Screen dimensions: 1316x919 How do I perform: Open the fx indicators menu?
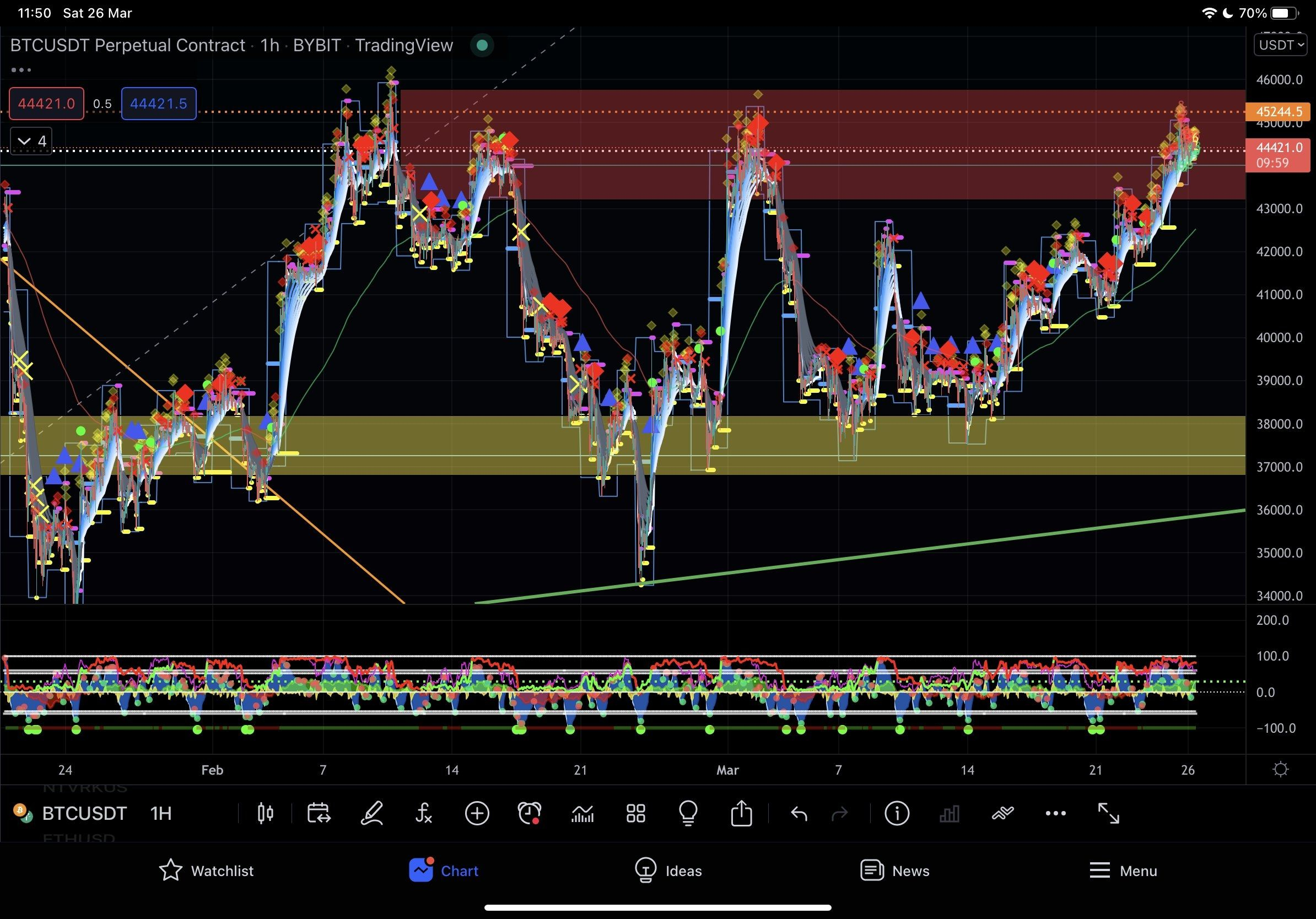coord(424,814)
